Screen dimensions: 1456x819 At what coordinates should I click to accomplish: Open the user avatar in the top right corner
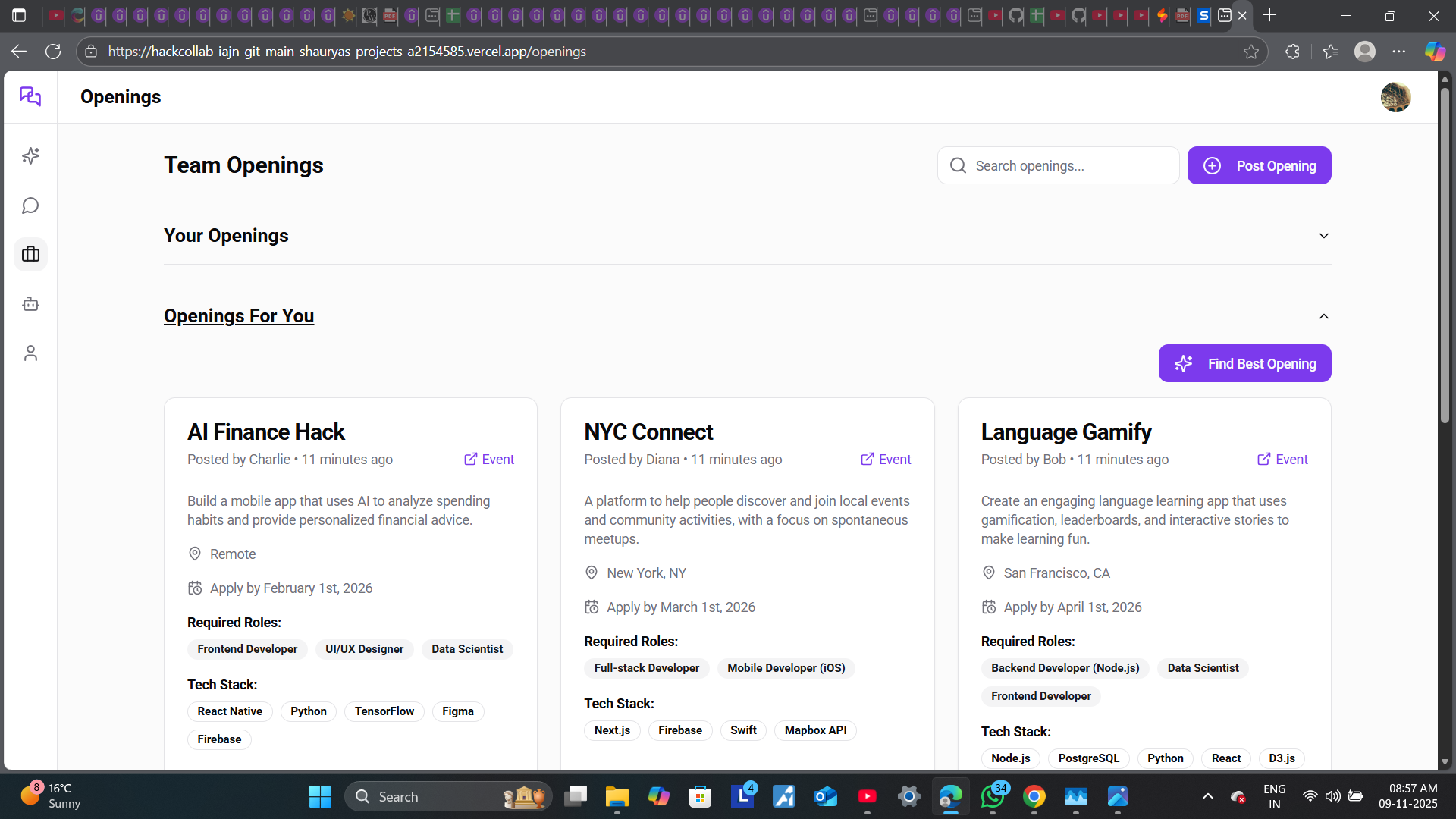(x=1396, y=97)
